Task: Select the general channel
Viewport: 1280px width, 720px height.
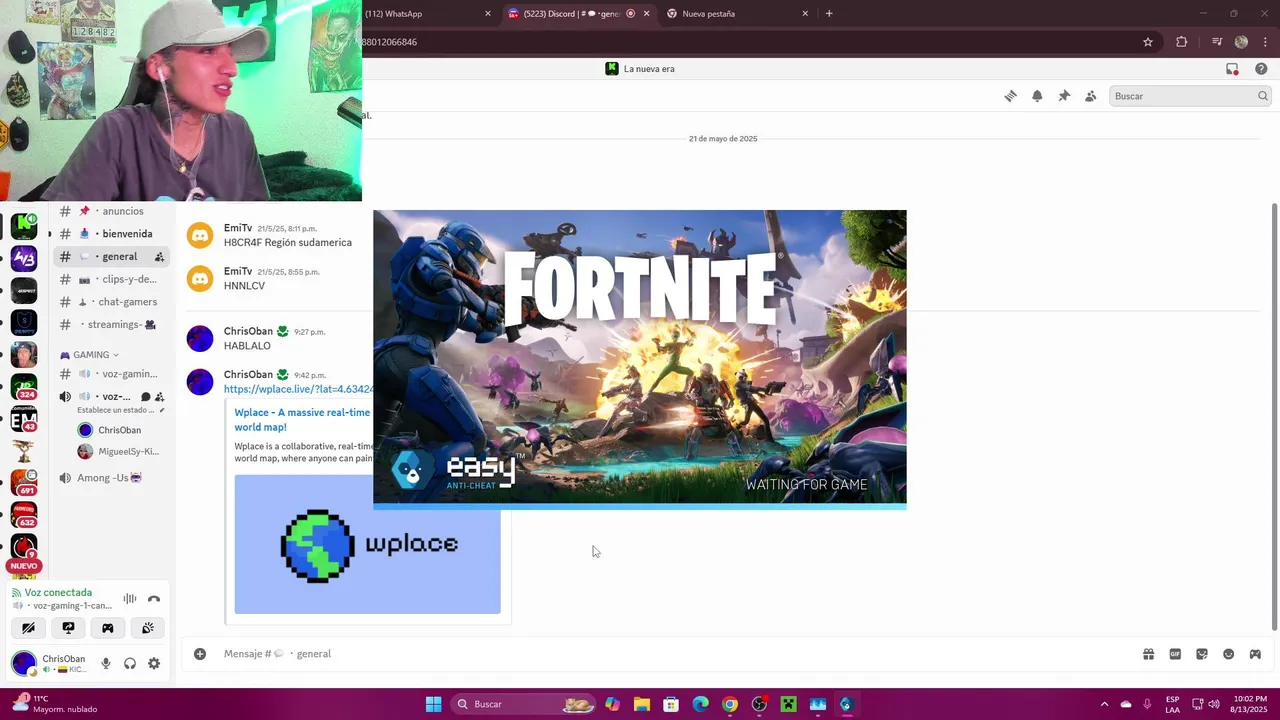Action: [x=109, y=257]
